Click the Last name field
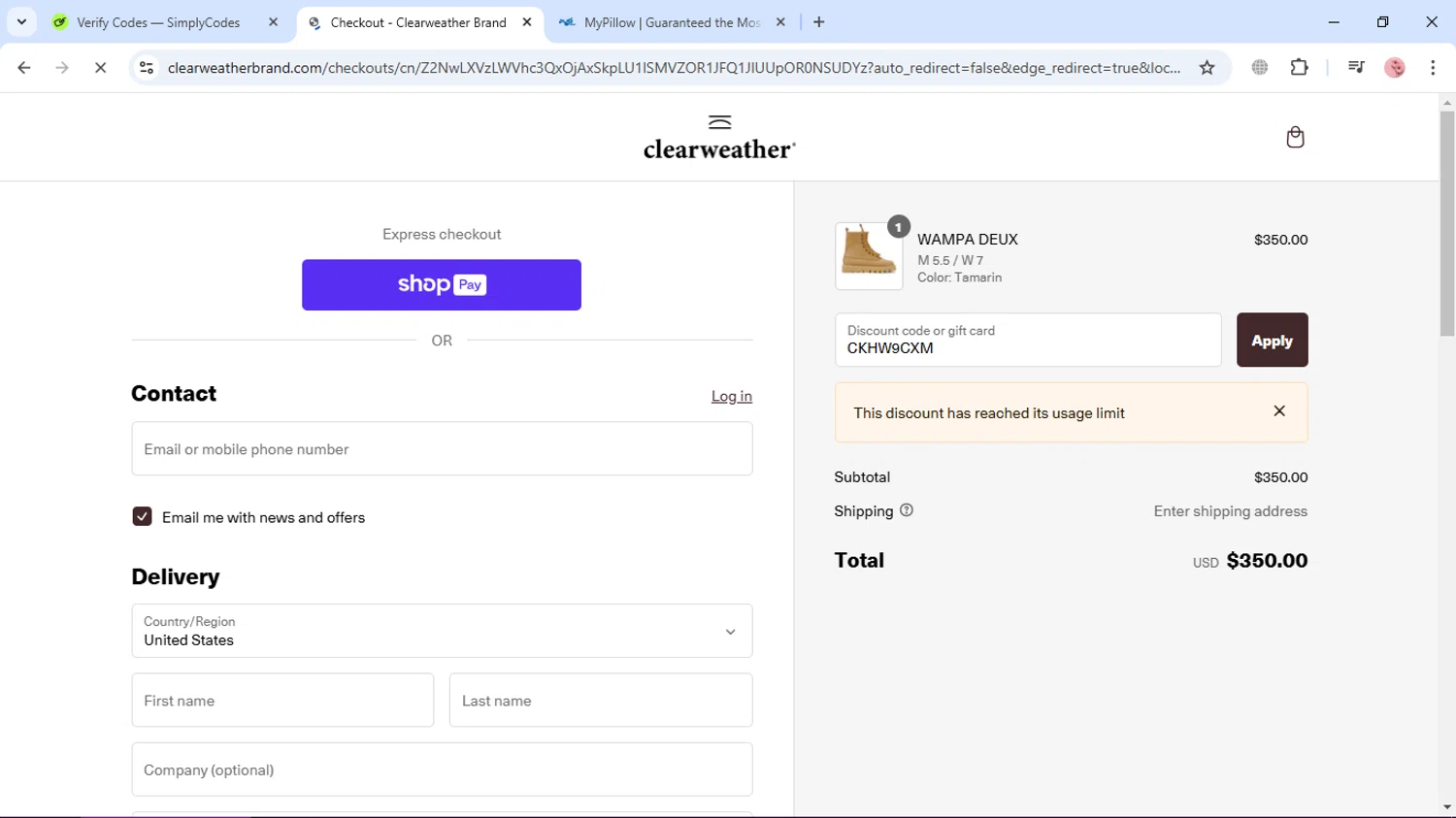The height and width of the screenshot is (818, 1456). 601,700
